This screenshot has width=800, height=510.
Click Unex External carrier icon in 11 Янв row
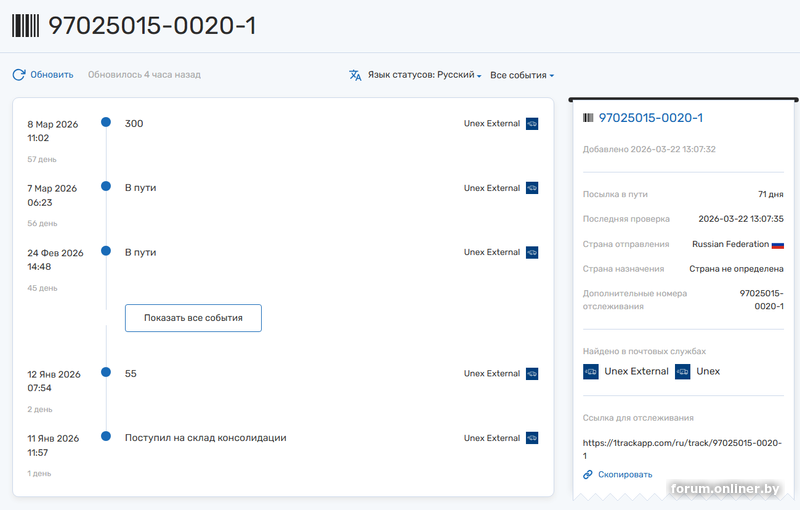532,438
